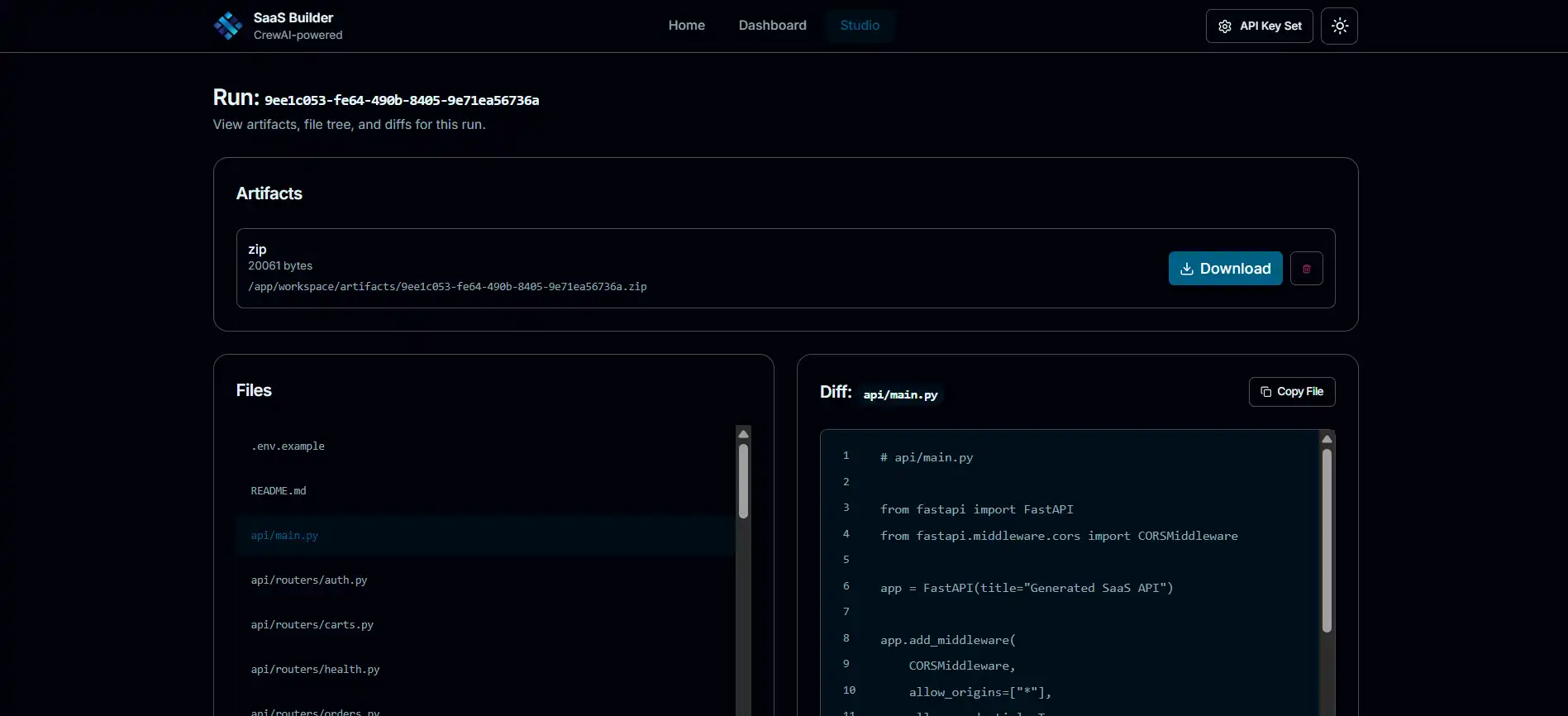Image resolution: width=1568 pixels, height=716 pixels.
Task: Open README.md in the file list
Action: coord(485,491)
